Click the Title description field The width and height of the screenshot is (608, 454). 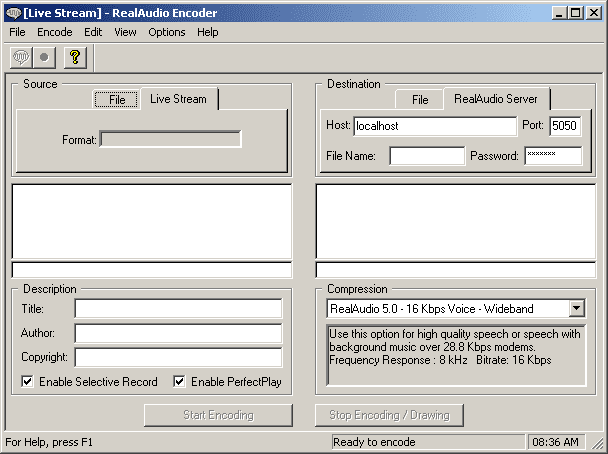click(x=178, y=309)
